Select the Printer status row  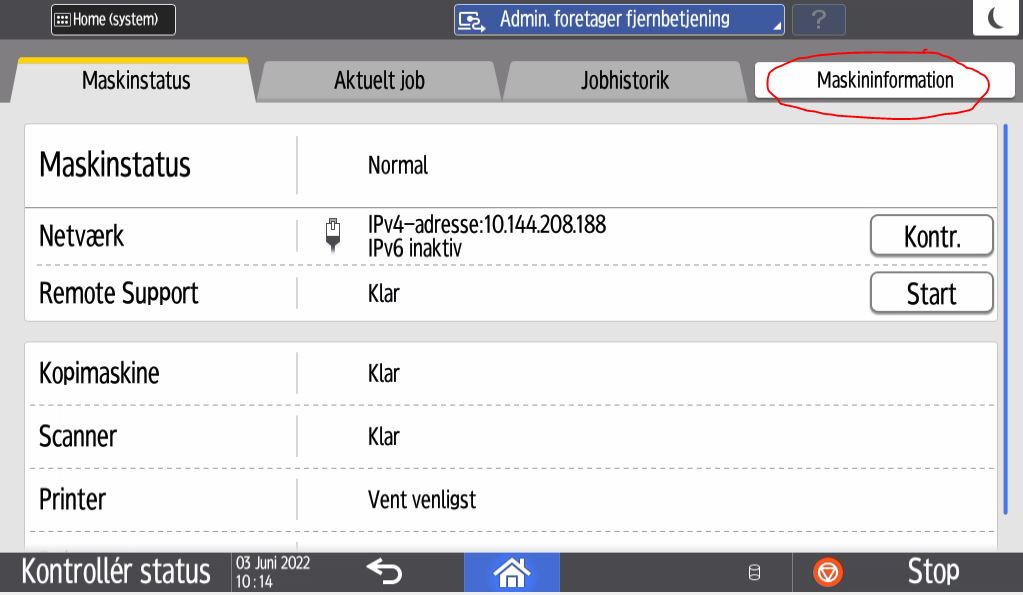510,498
